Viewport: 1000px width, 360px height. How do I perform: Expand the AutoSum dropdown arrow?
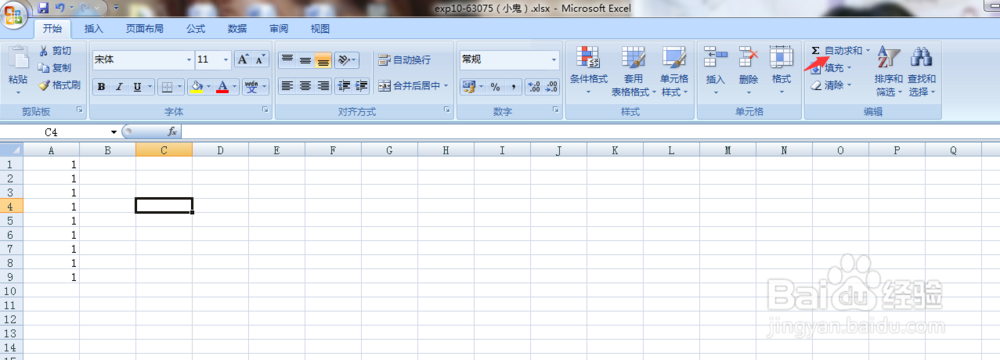click(x=867, y=50)
